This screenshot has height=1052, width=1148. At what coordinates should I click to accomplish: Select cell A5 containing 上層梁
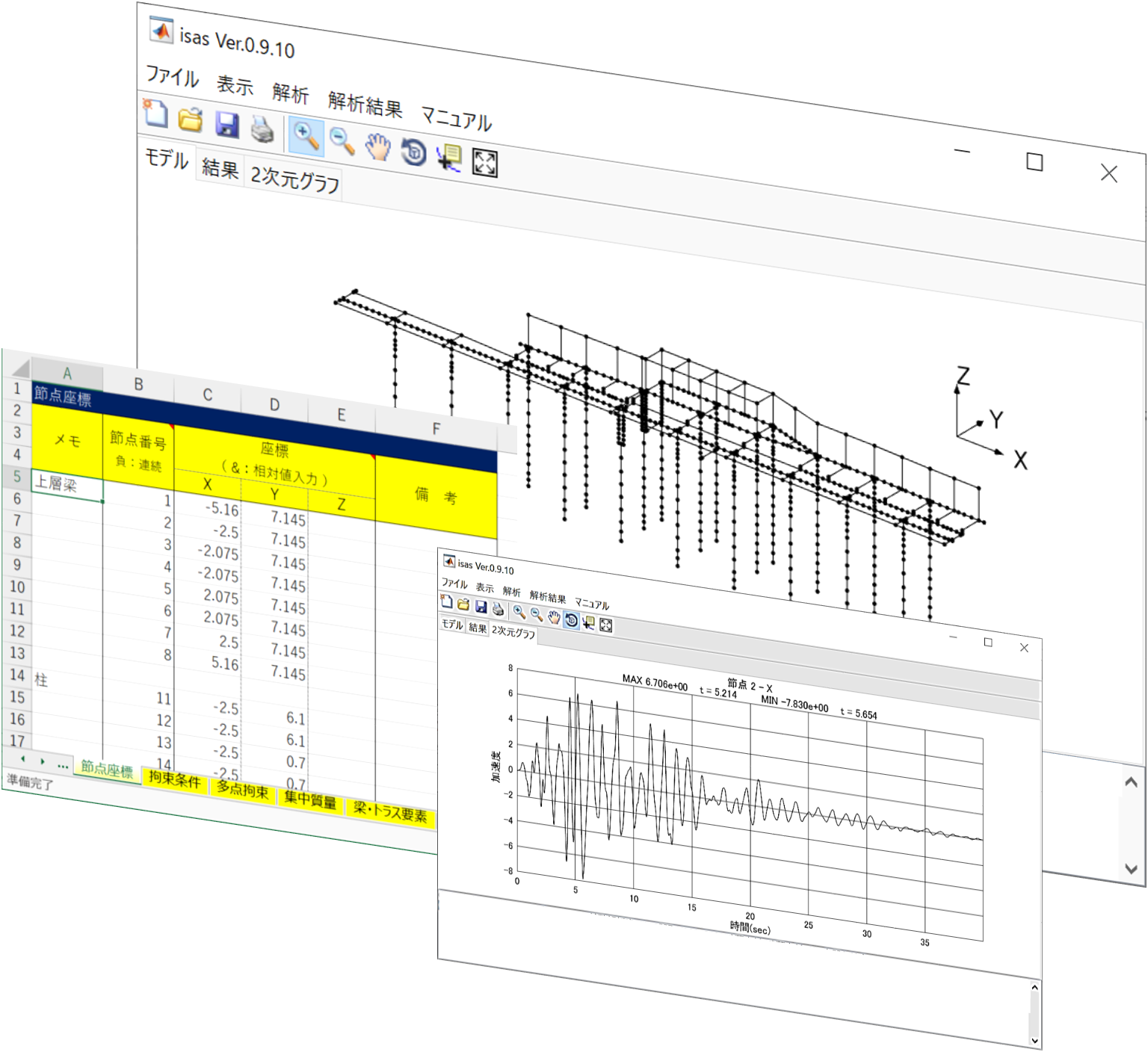pos(67,485)
